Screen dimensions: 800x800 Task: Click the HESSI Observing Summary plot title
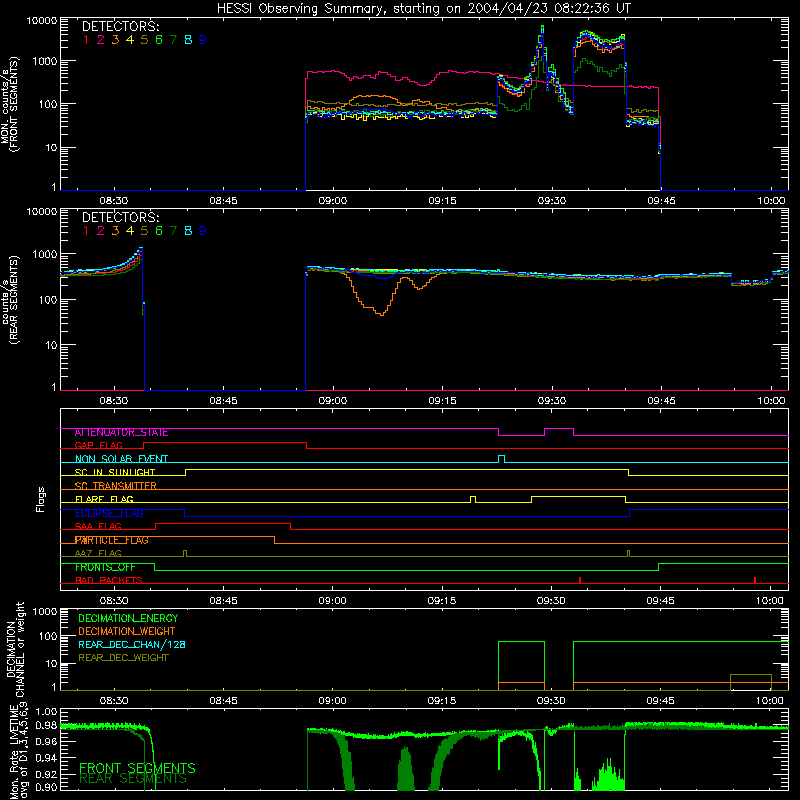(x=423, y=8)
